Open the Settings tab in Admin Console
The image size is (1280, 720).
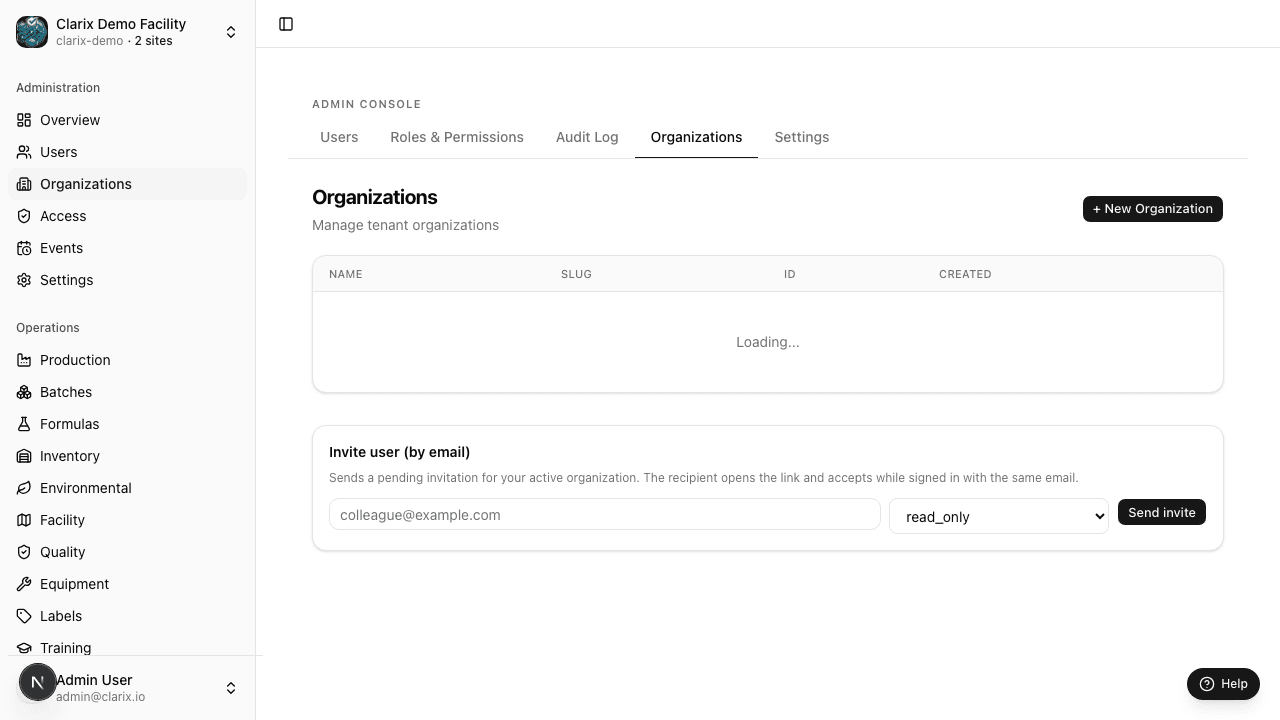(x=802, y=137)
